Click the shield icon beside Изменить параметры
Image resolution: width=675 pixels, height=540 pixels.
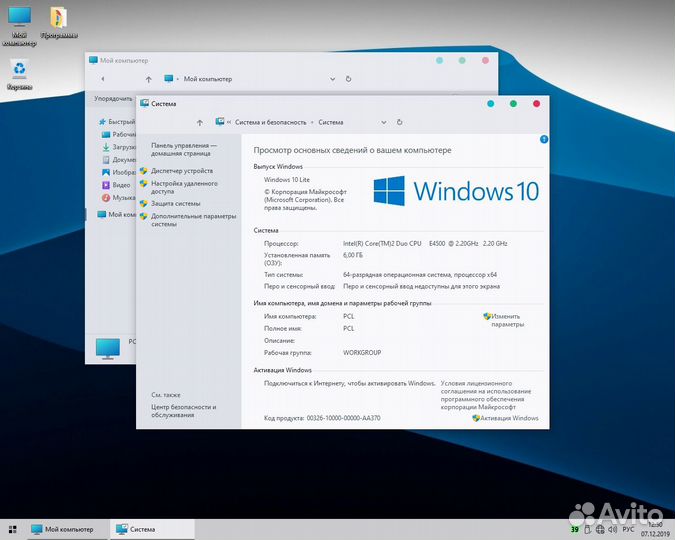[487, 317]
